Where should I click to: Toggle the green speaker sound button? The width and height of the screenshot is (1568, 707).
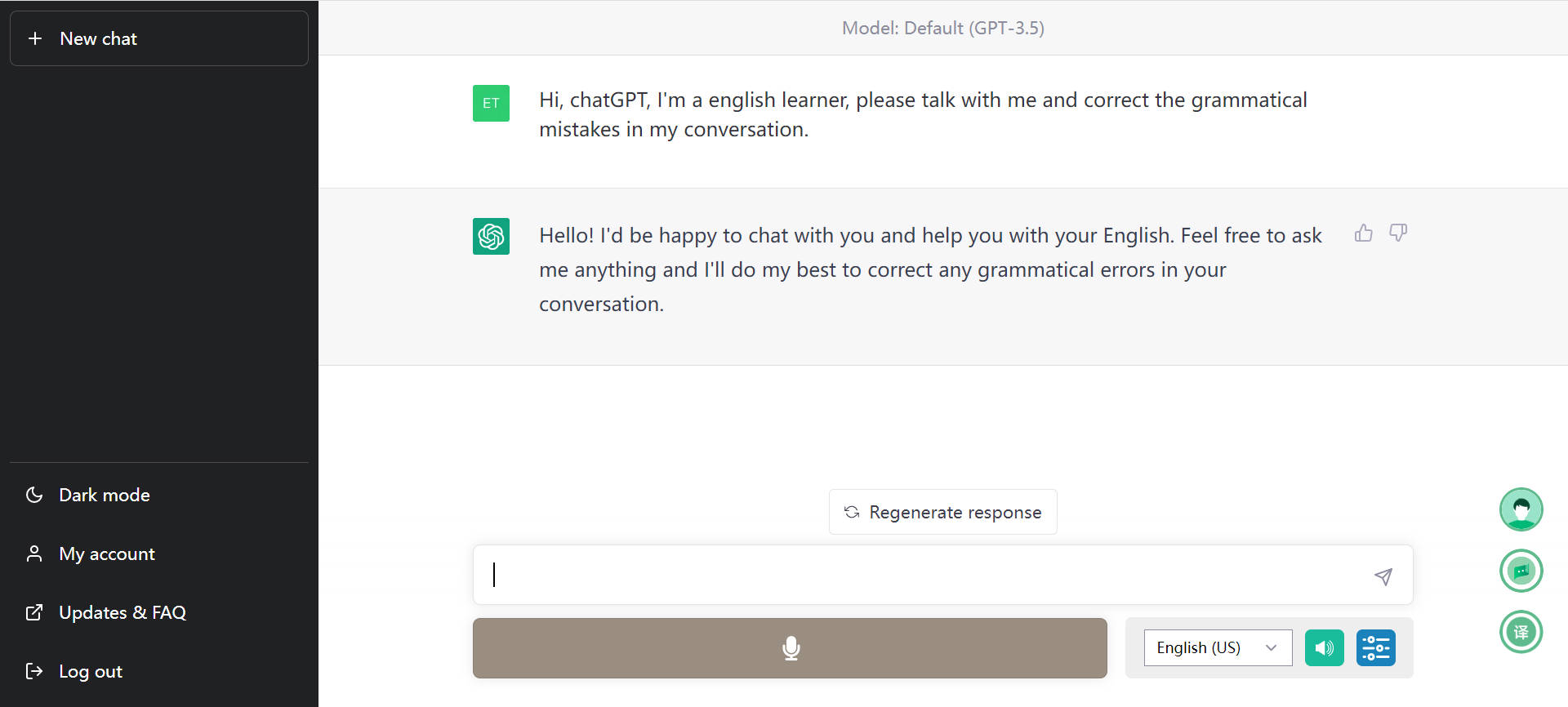tap(1324, 648)
